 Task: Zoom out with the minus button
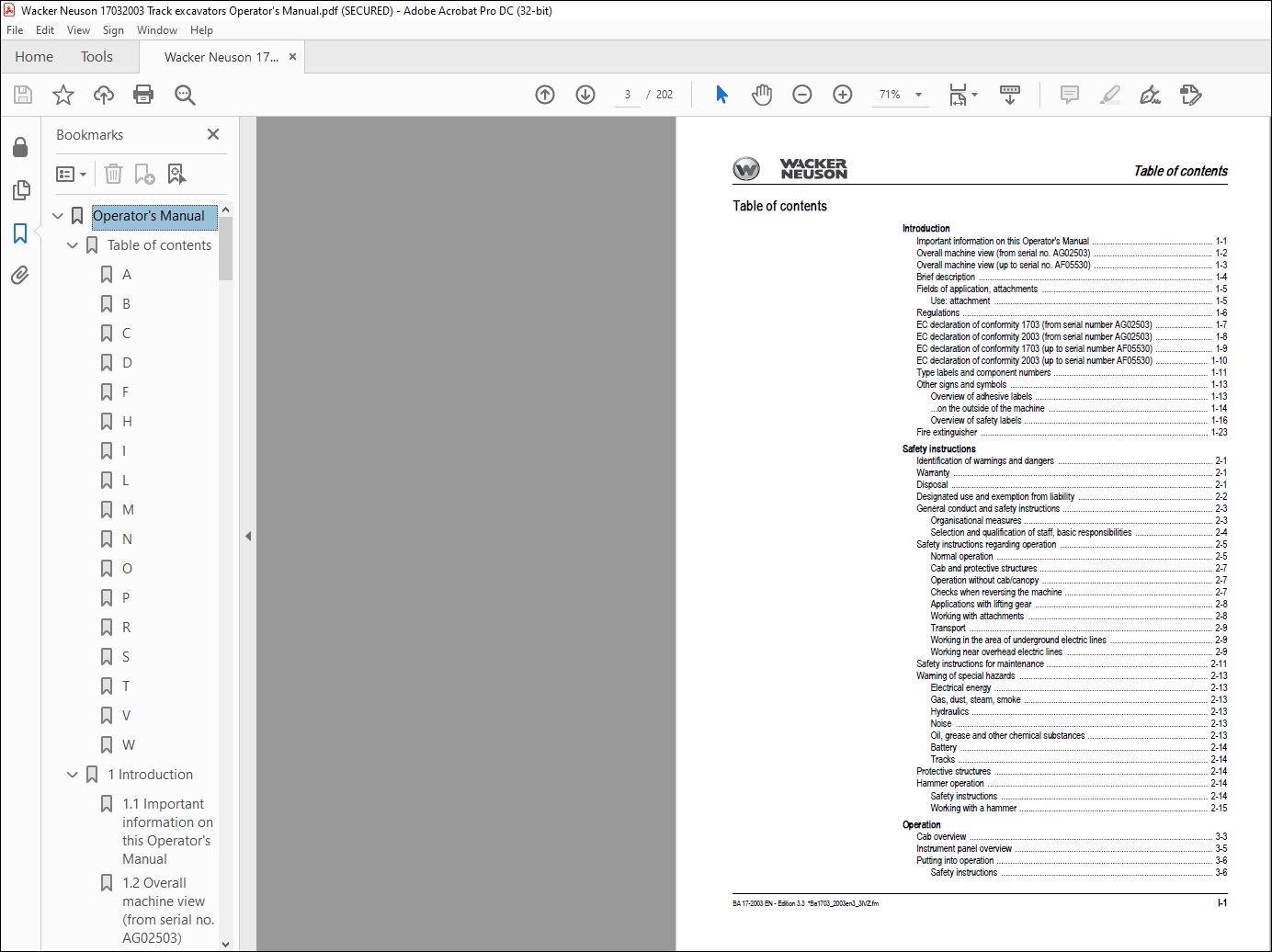(x=802, y=95)
